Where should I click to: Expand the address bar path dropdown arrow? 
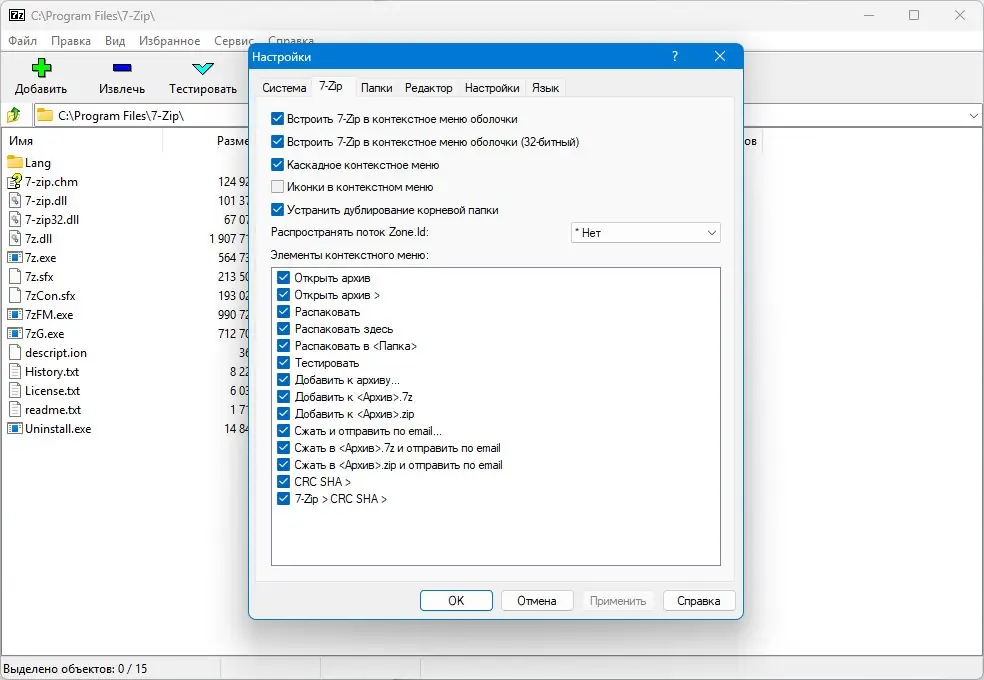point(973,115)
